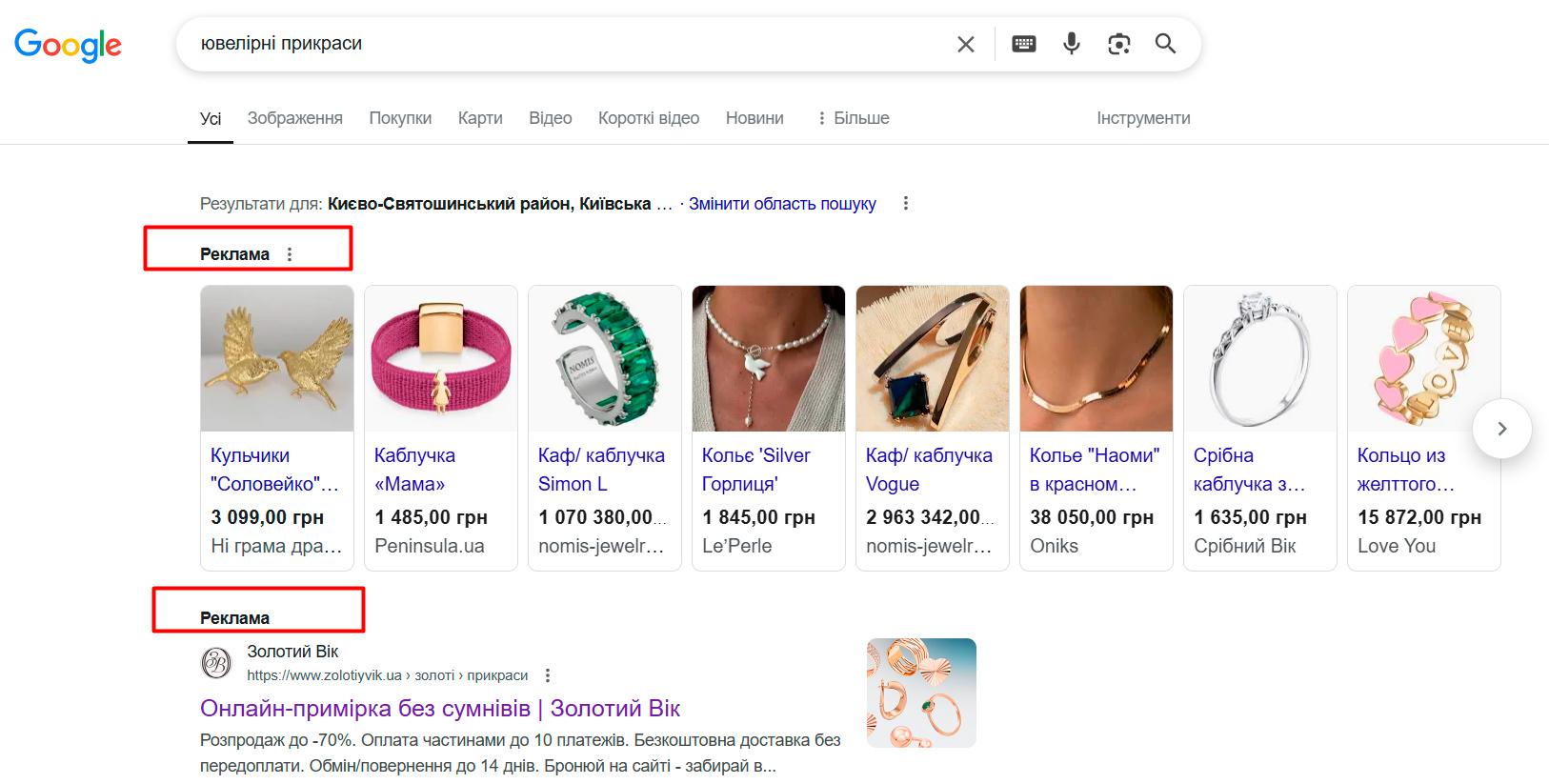Open search by image camera icon
The image size is (1549, 784).
tap(1118, 44)
